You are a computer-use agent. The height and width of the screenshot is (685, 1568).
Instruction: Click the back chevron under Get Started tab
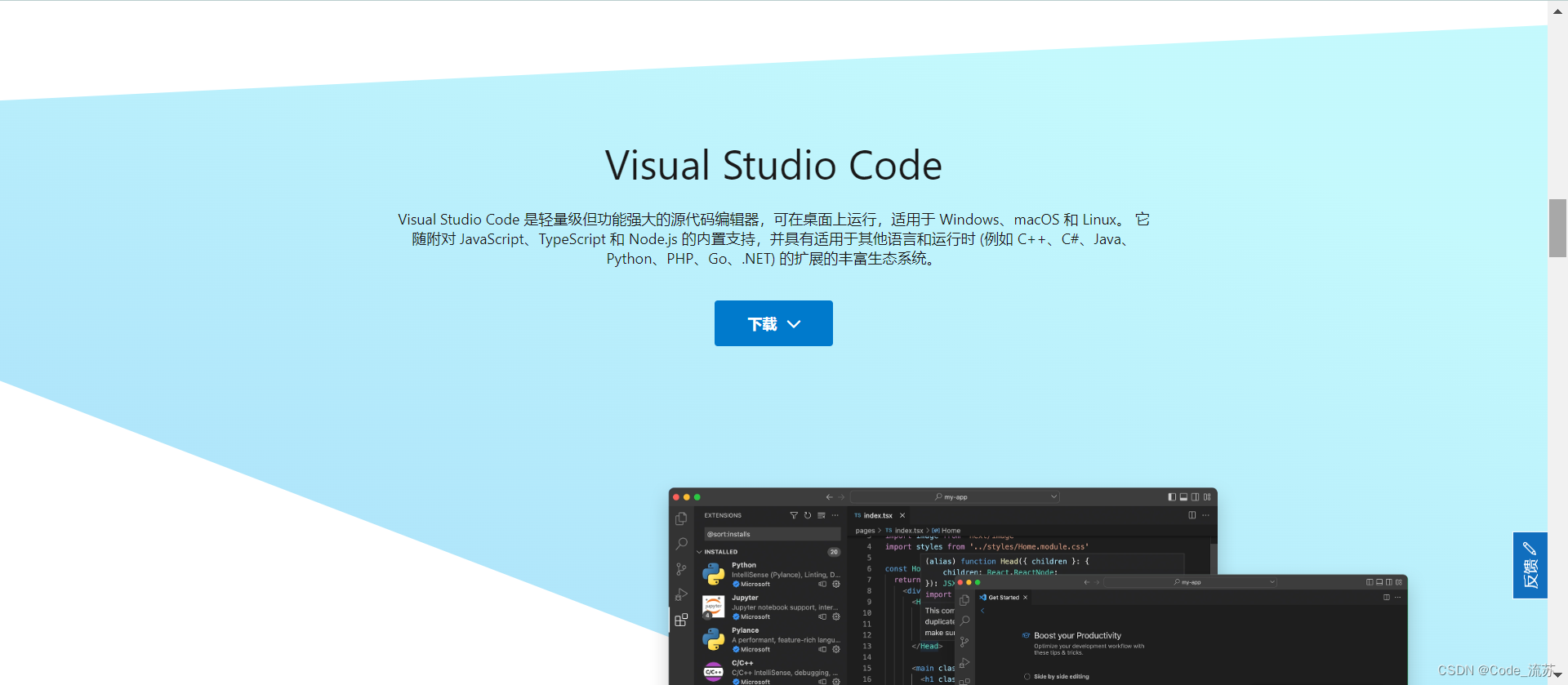(x=982, y=611)
